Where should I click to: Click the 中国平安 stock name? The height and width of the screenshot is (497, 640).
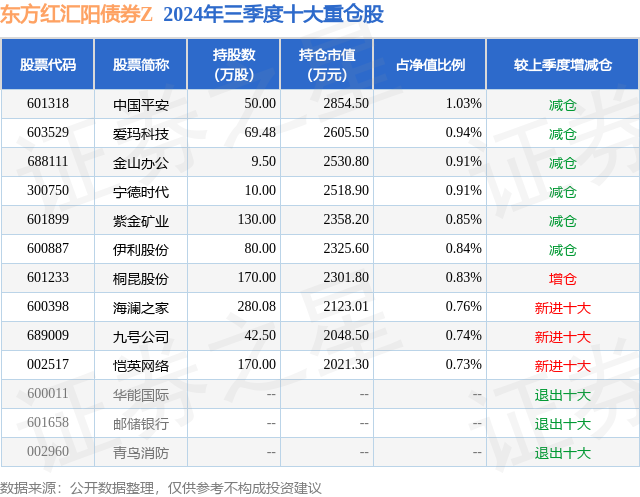pos(141,105)
